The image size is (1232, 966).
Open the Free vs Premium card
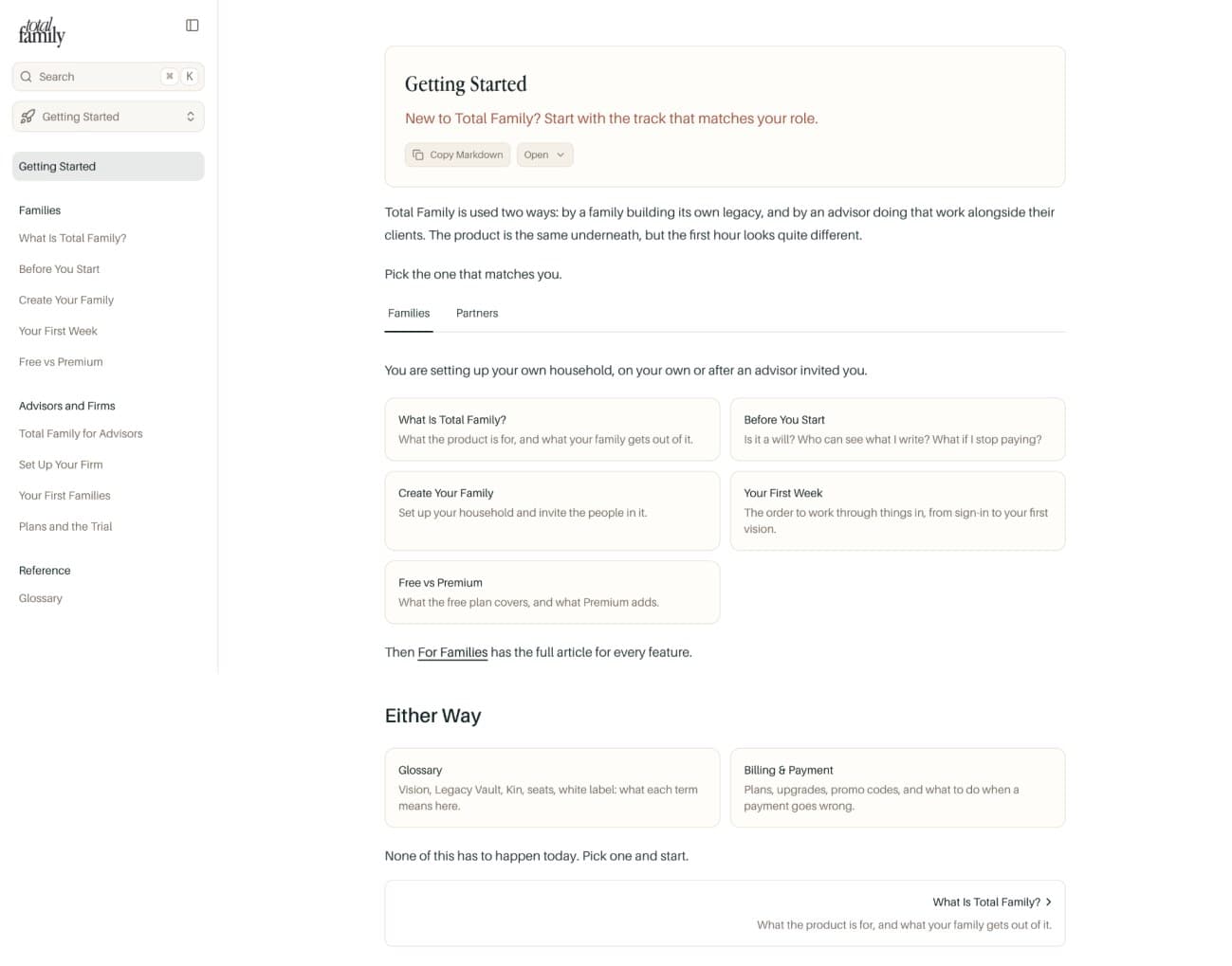coord(552,592)
